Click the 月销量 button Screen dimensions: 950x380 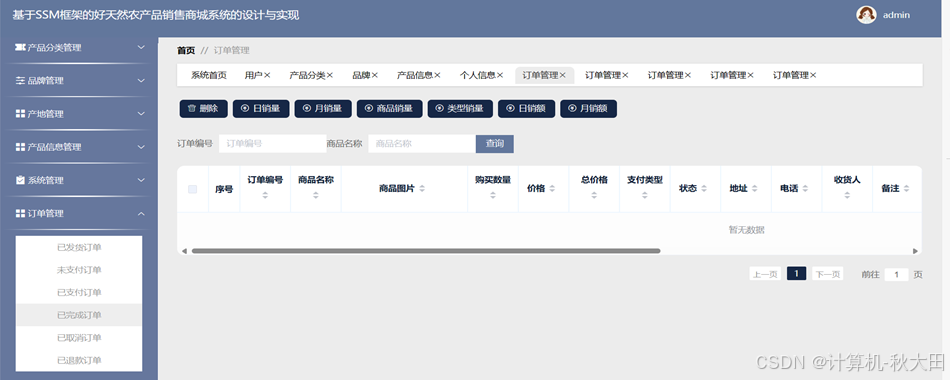point(323,108)
